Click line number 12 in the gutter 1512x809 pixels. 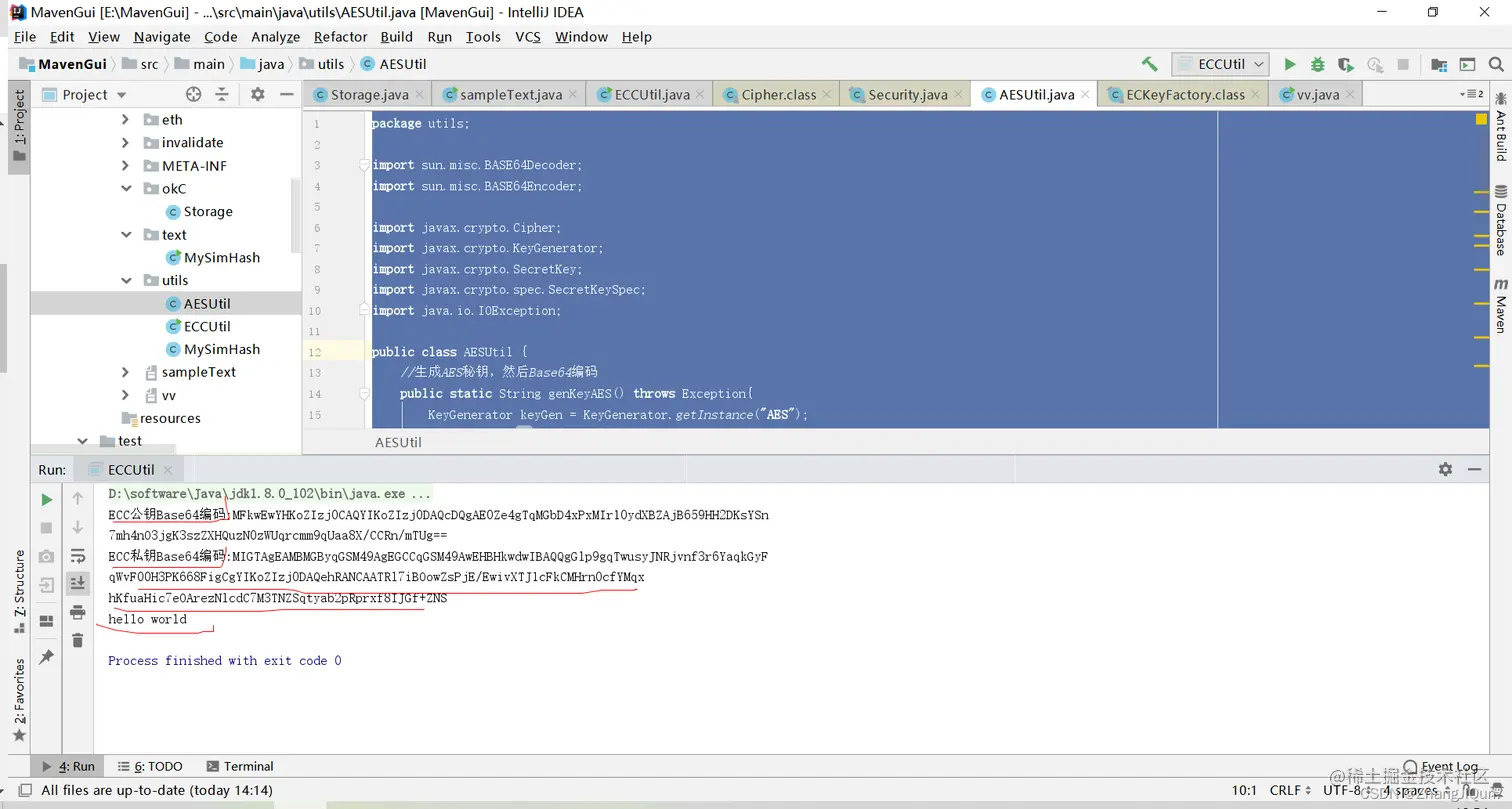click(316, 352)
